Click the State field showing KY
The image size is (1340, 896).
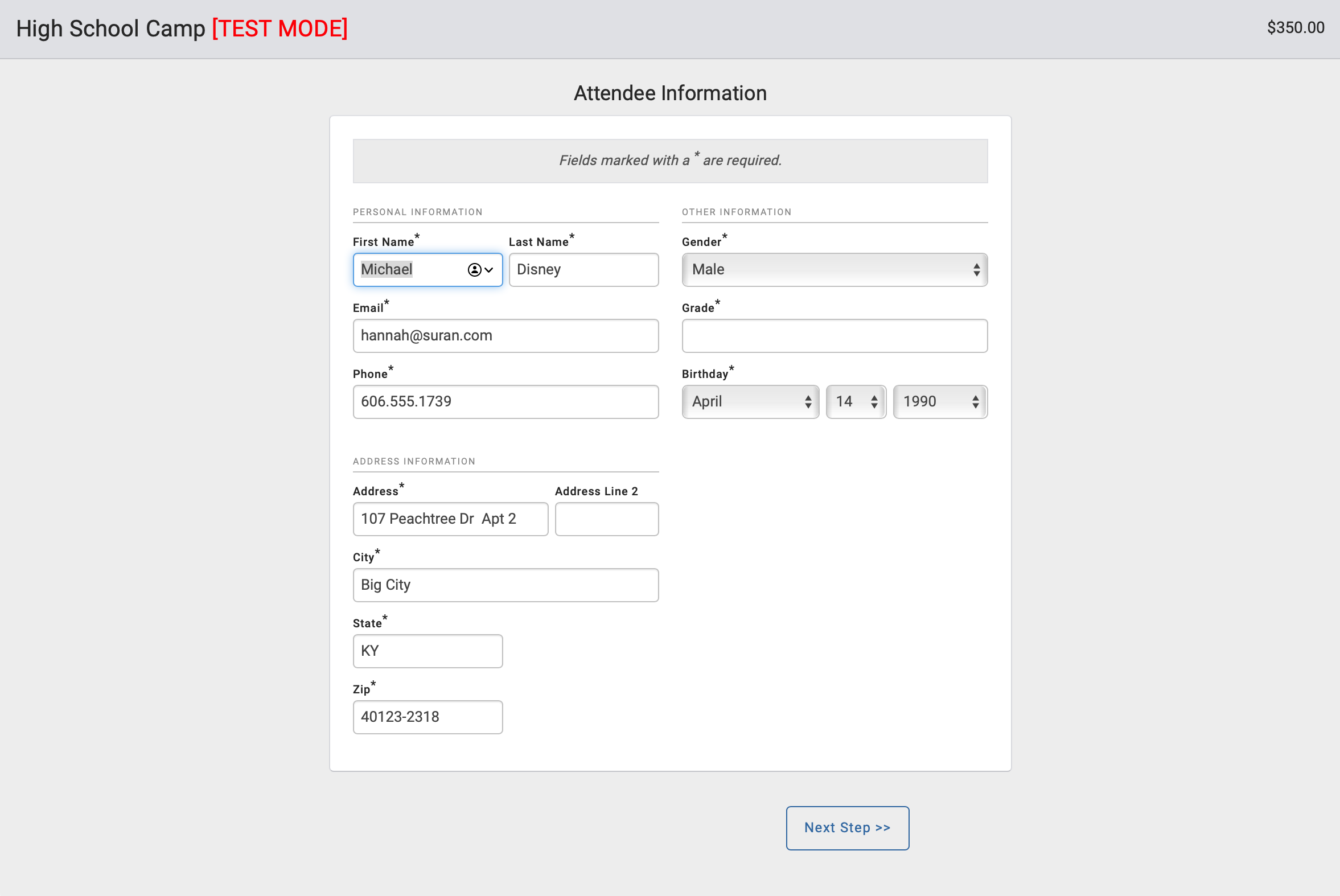pos(428,651)
